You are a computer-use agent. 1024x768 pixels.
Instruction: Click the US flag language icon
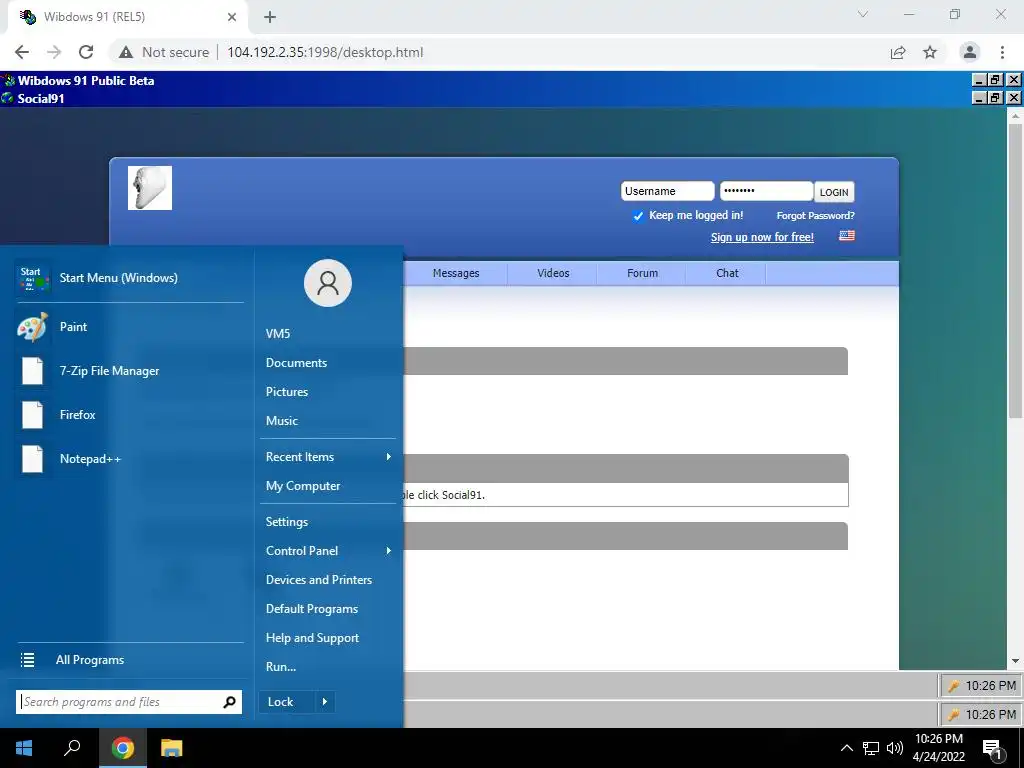[x=846, y=236]
